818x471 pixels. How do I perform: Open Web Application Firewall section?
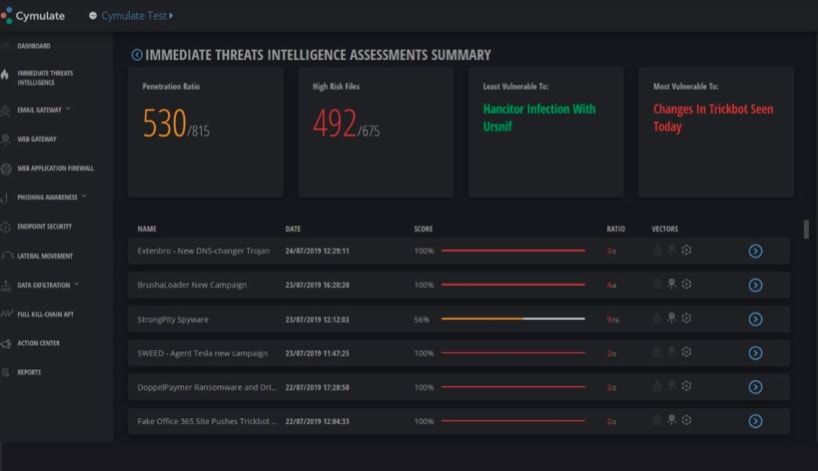[55, 168]
